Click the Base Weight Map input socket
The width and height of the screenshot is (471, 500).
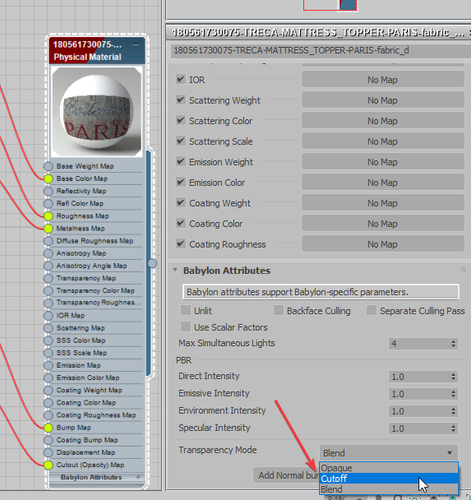click(x=48, y=166)
